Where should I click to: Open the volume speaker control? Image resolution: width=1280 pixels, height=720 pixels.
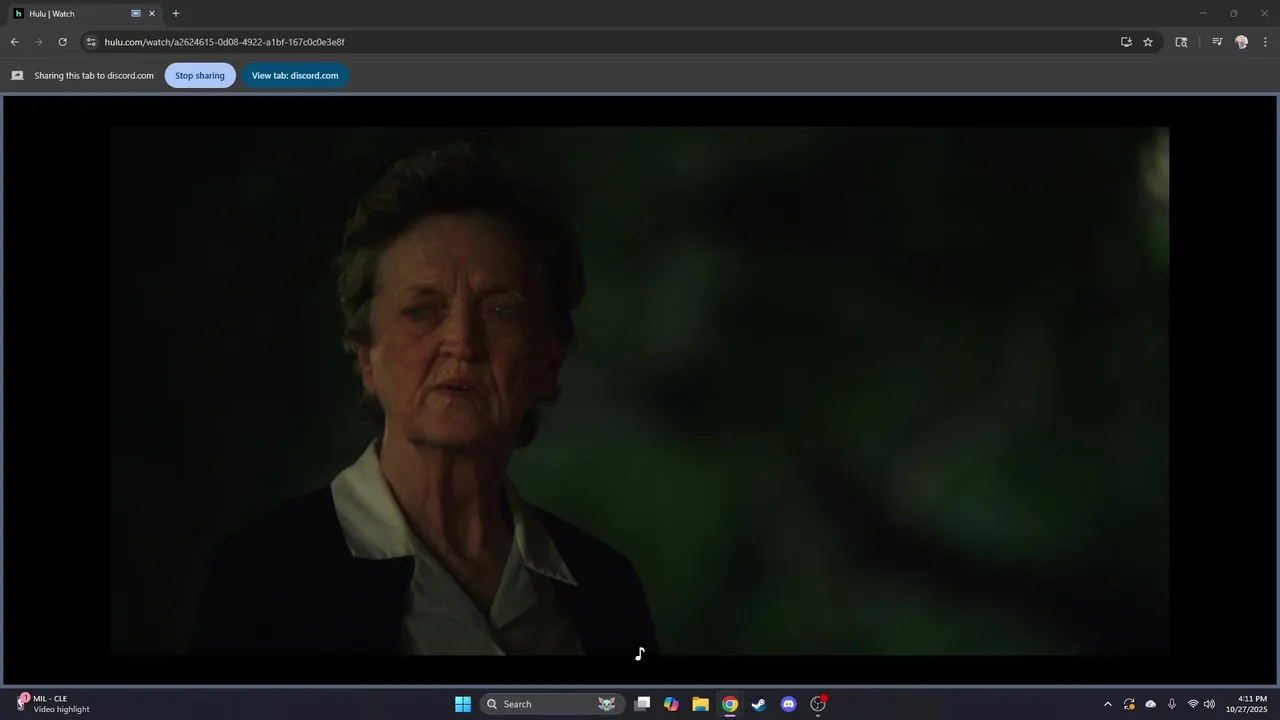pos(1209,704)
